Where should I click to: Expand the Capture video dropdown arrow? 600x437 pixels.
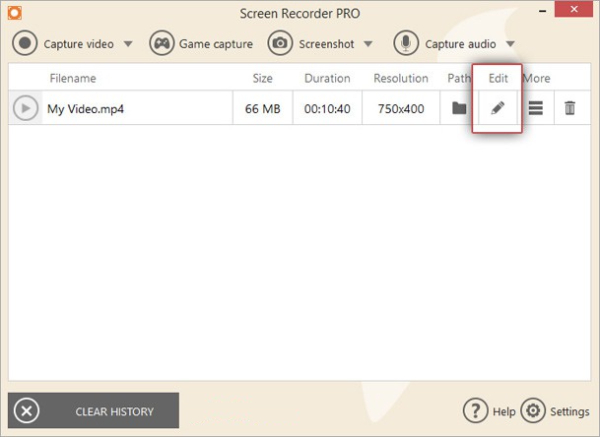[x=127, y=44]
